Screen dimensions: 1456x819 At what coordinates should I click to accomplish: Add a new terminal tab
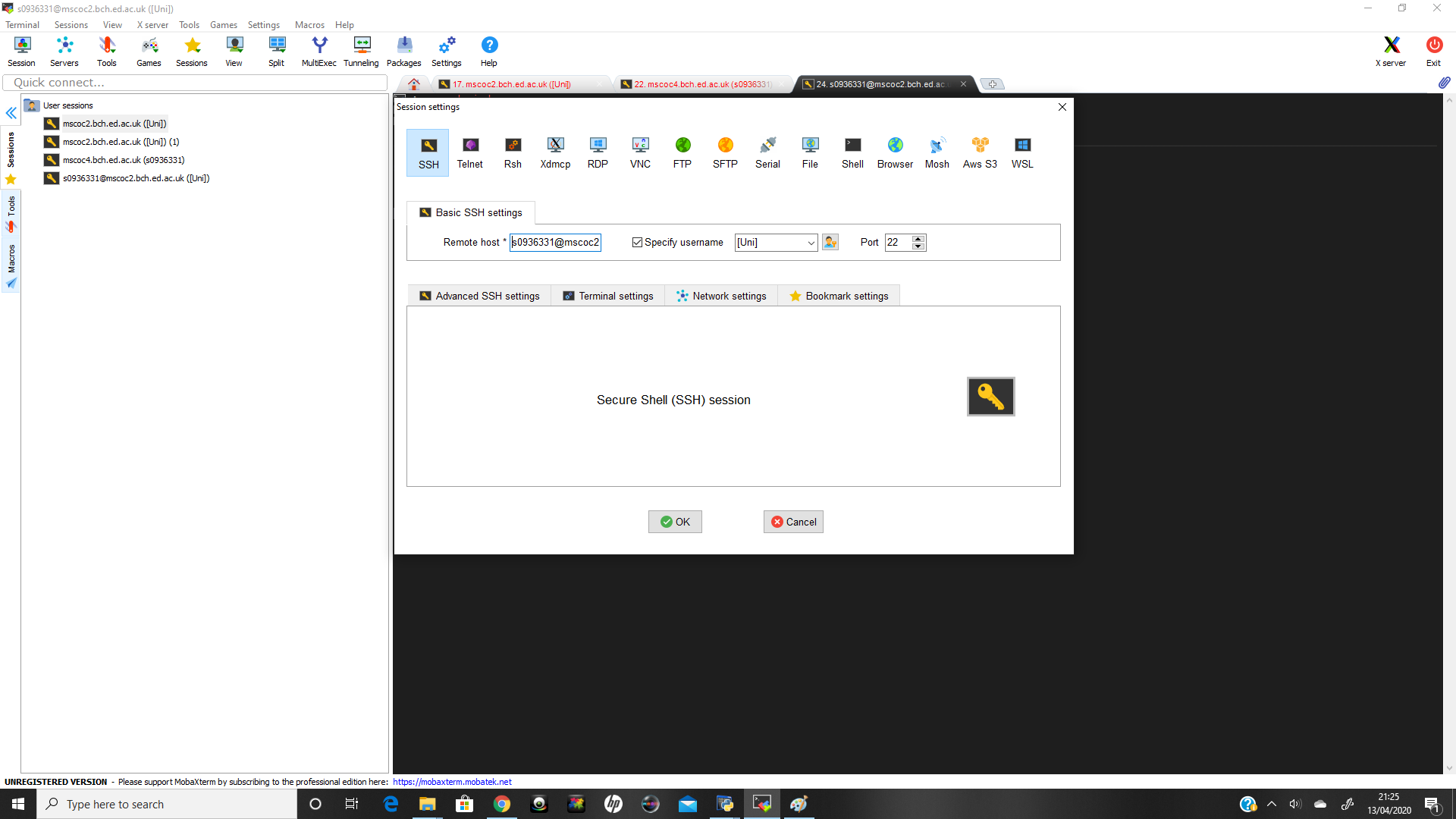[x=992, y=84]
